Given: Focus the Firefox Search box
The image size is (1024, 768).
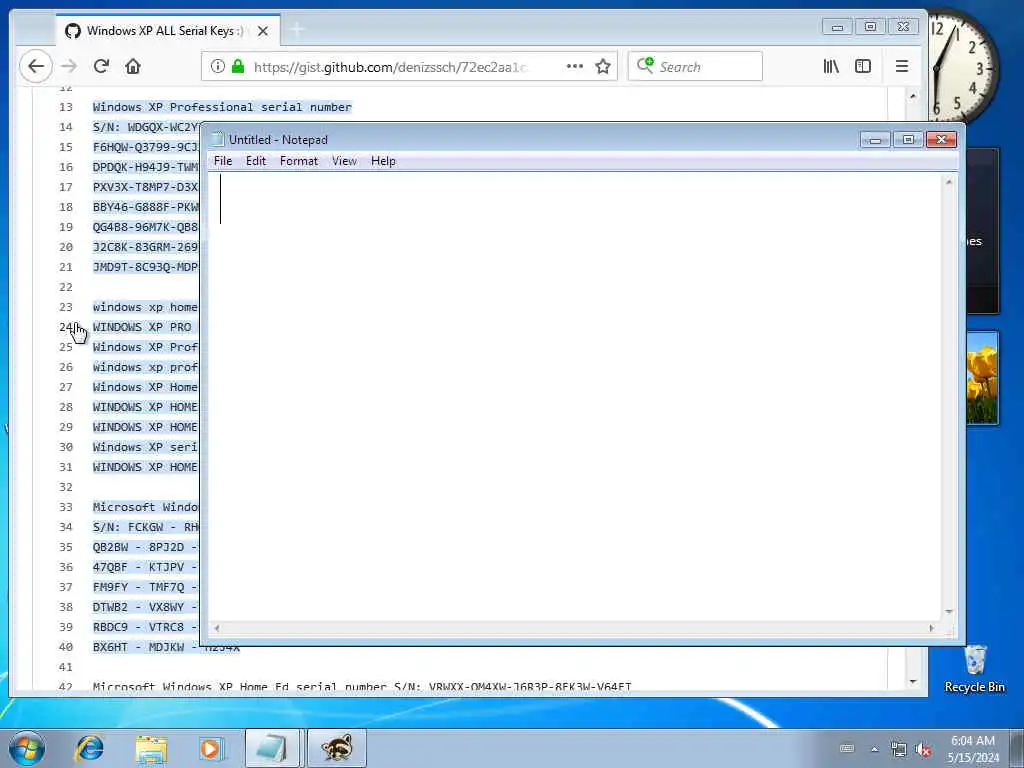Looking at the screenshot, I should click(695, 67).
